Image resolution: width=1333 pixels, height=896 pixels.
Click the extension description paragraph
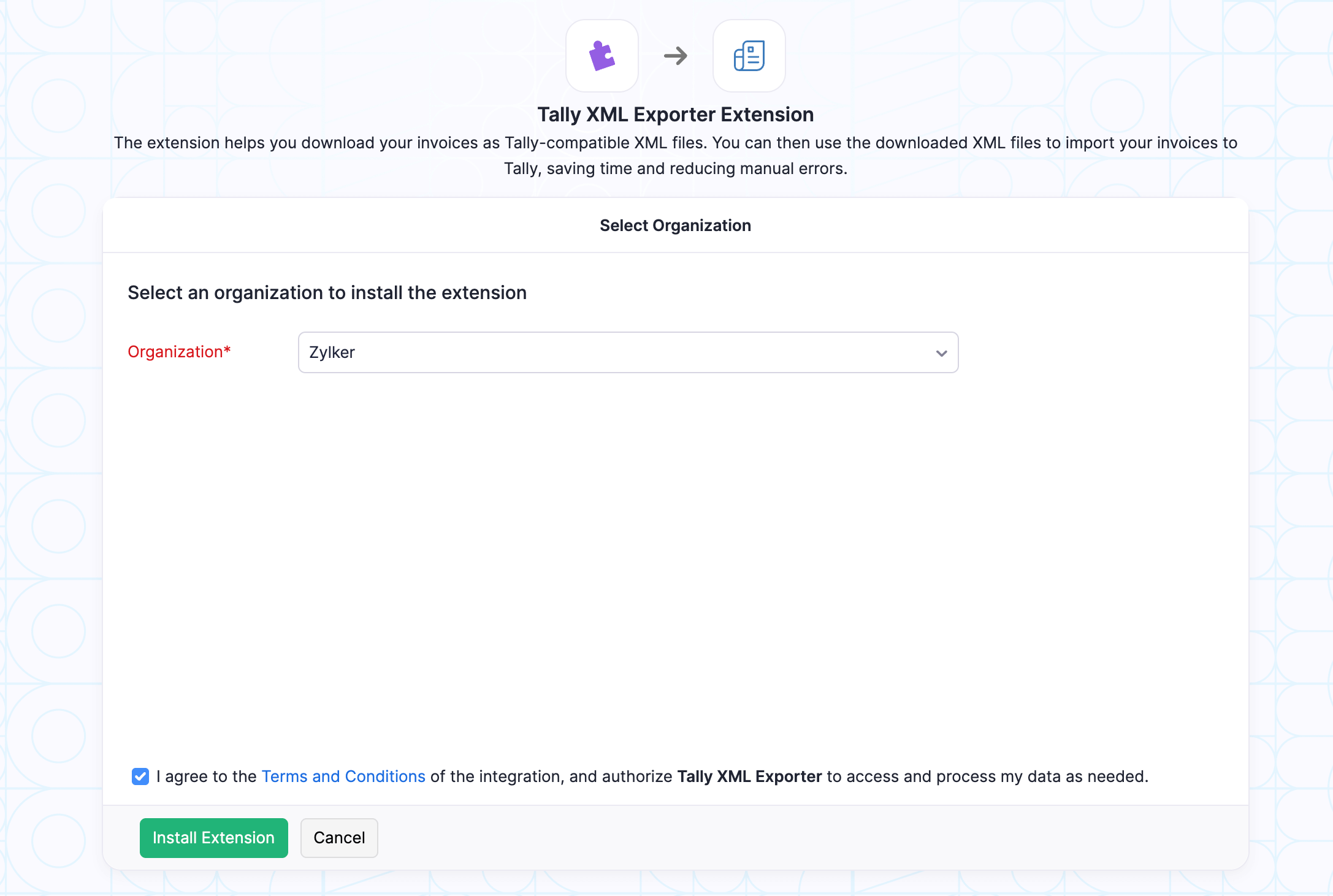(x=675, y=143)
